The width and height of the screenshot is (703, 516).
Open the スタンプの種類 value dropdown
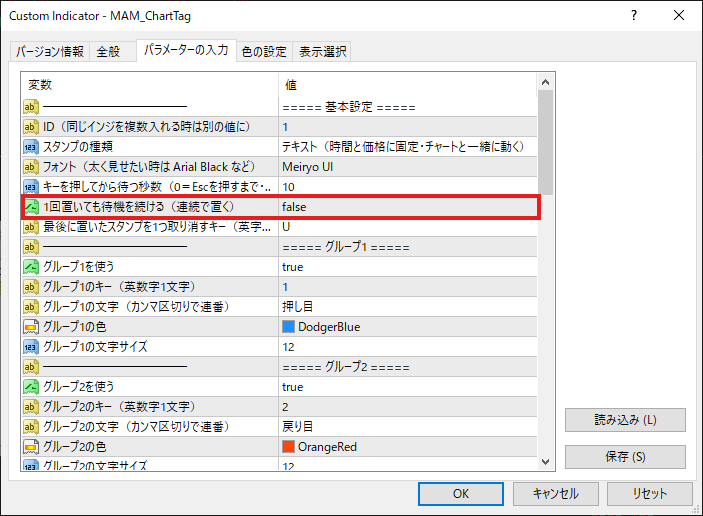tap(408, 147)
